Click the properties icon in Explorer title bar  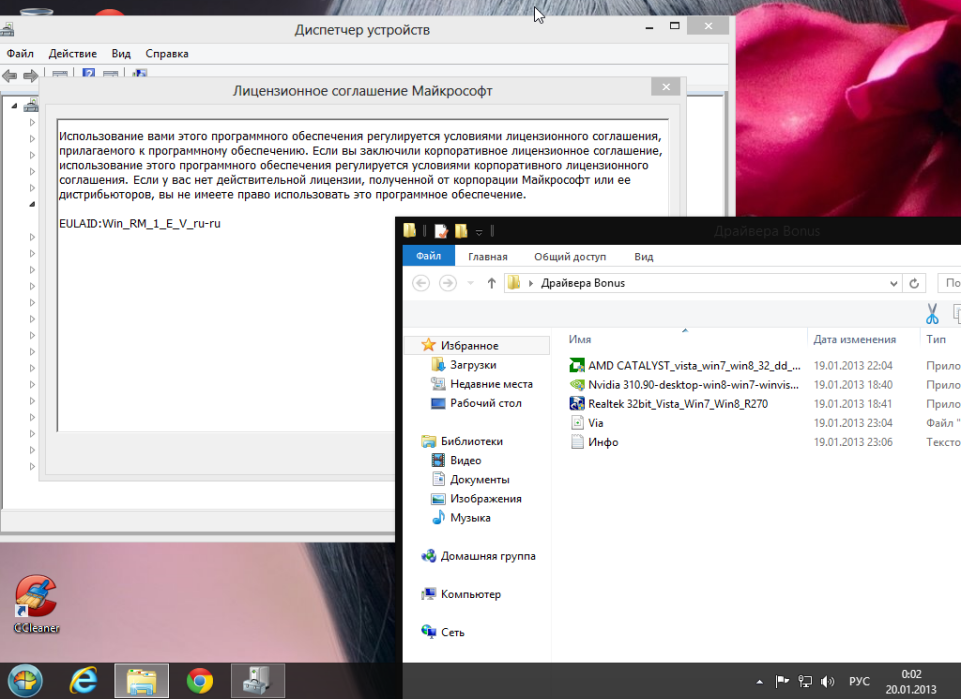[x=441, y=231]
